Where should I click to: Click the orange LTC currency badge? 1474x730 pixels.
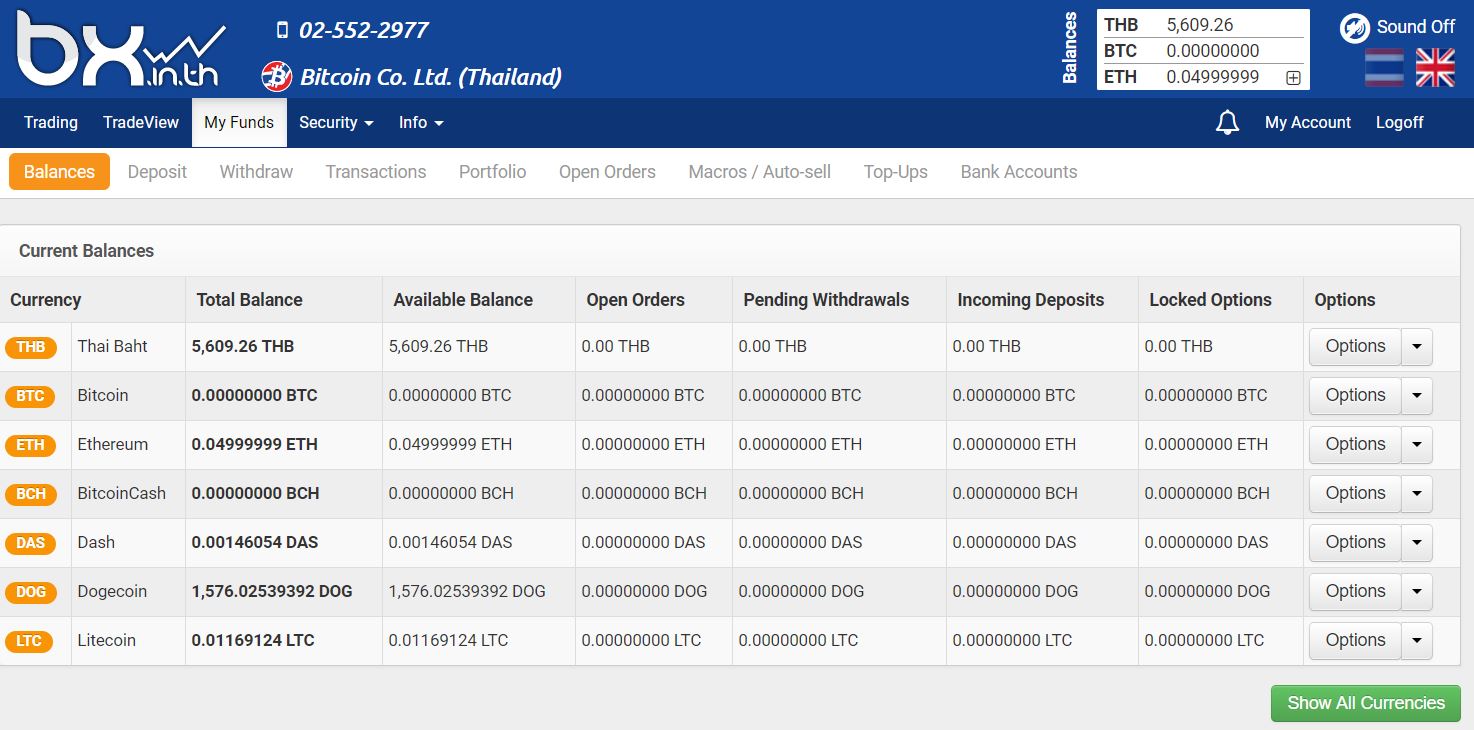29,641
